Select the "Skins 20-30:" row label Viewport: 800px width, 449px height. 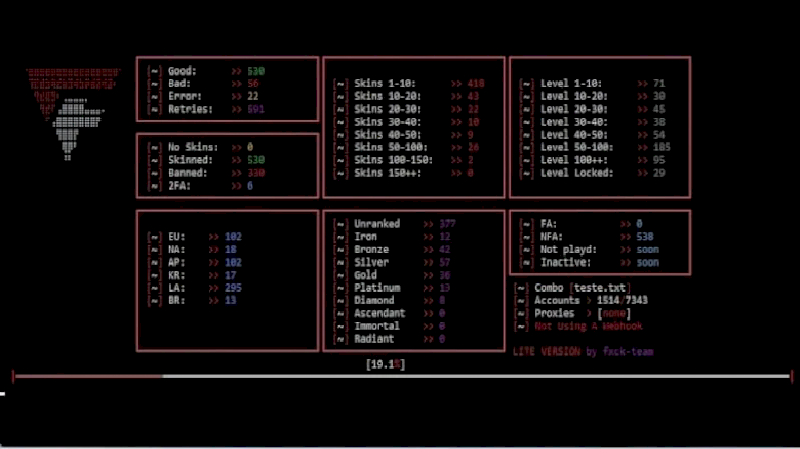pyautogui.click(x=388, y=109)
